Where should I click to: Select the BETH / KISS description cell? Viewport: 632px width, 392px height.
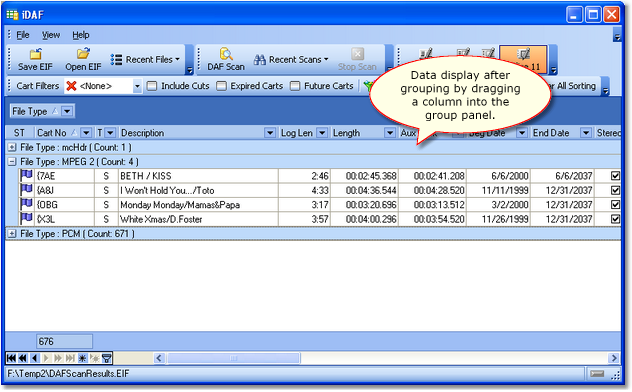click(198, 176)
